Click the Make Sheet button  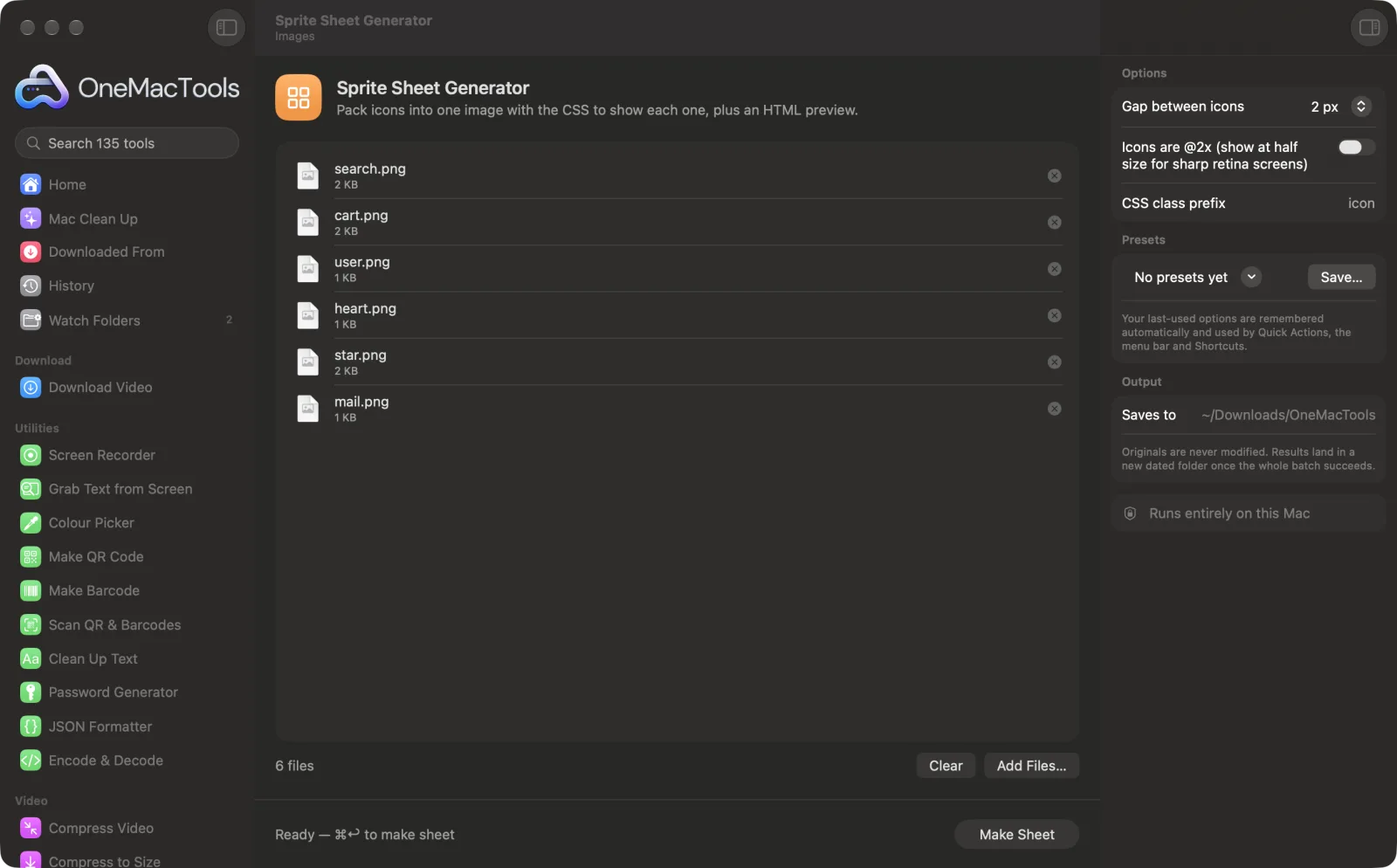[1016, 835]
